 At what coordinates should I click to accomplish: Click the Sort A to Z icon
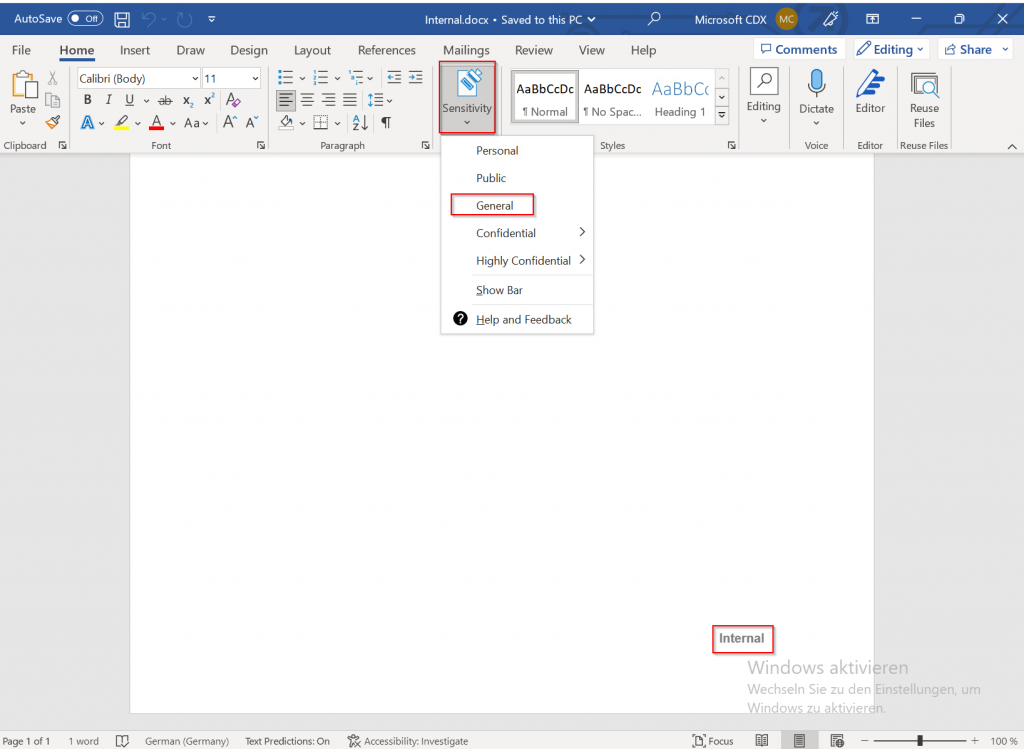click(360, 123)
